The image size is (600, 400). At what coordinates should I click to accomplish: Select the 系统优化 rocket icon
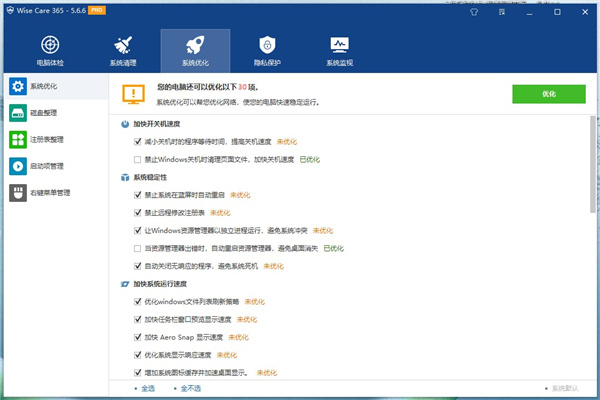[x=195, y=45]
